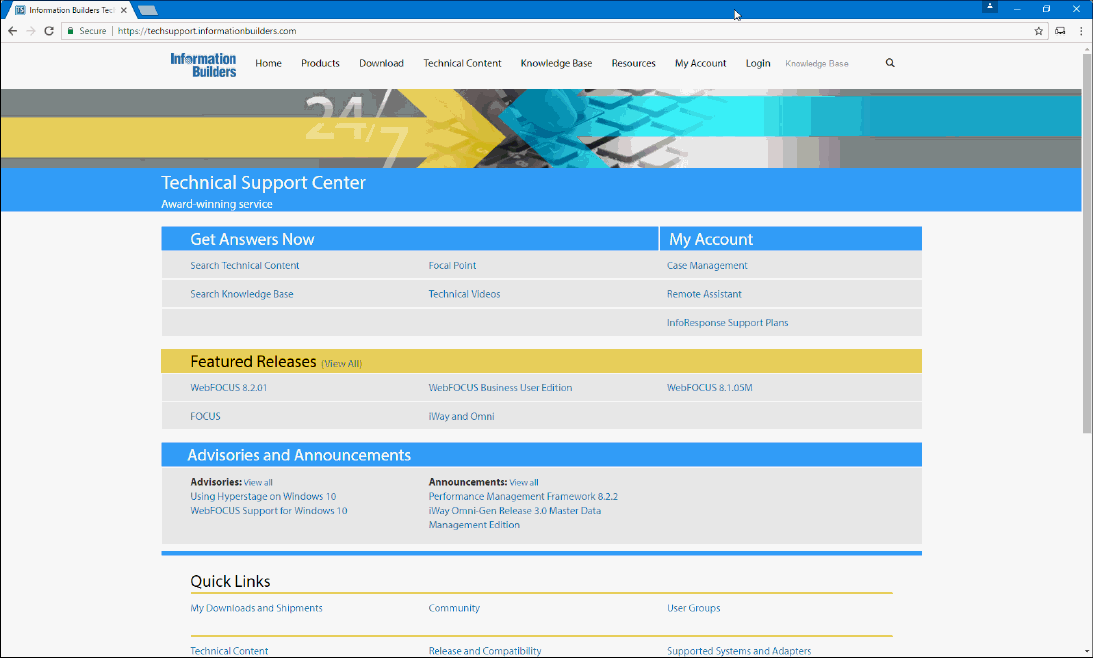Bookmark page with the star icon
Screen dimensions: 1093x658
pyautogui.click(x=1039, y=31)
